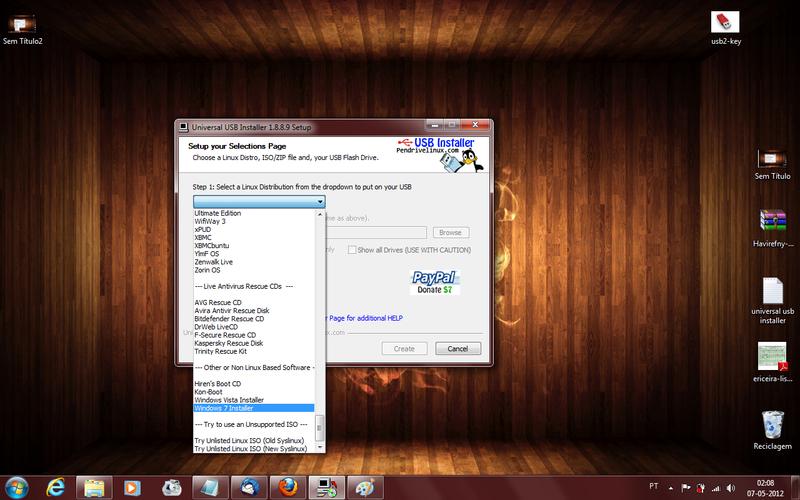Image resolution: width=800 pixels, height=500 pixels.
Task: Select XBMCbuntu entry
Action: point(254,245)
